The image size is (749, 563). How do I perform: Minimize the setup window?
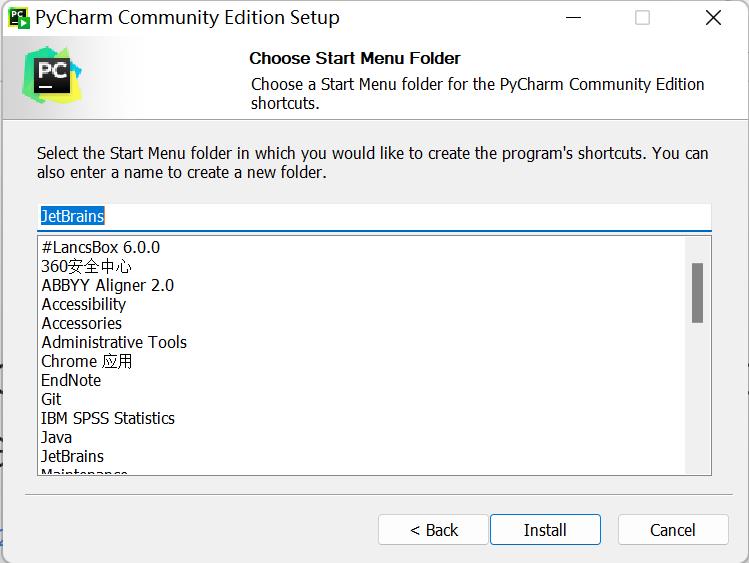[574, 18]
